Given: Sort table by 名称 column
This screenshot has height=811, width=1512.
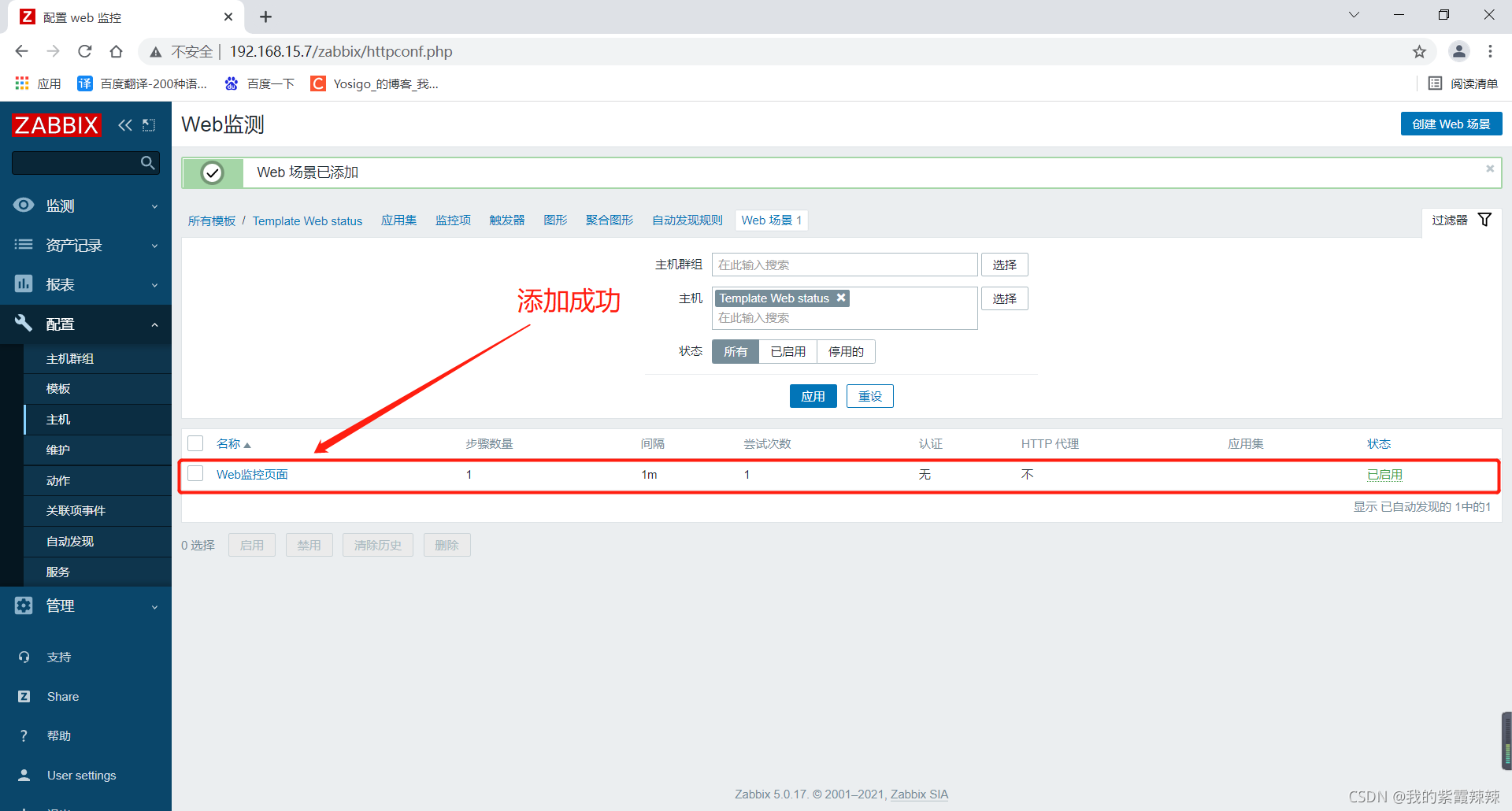Looking at the screenshot, I should [x=233, y=443].
